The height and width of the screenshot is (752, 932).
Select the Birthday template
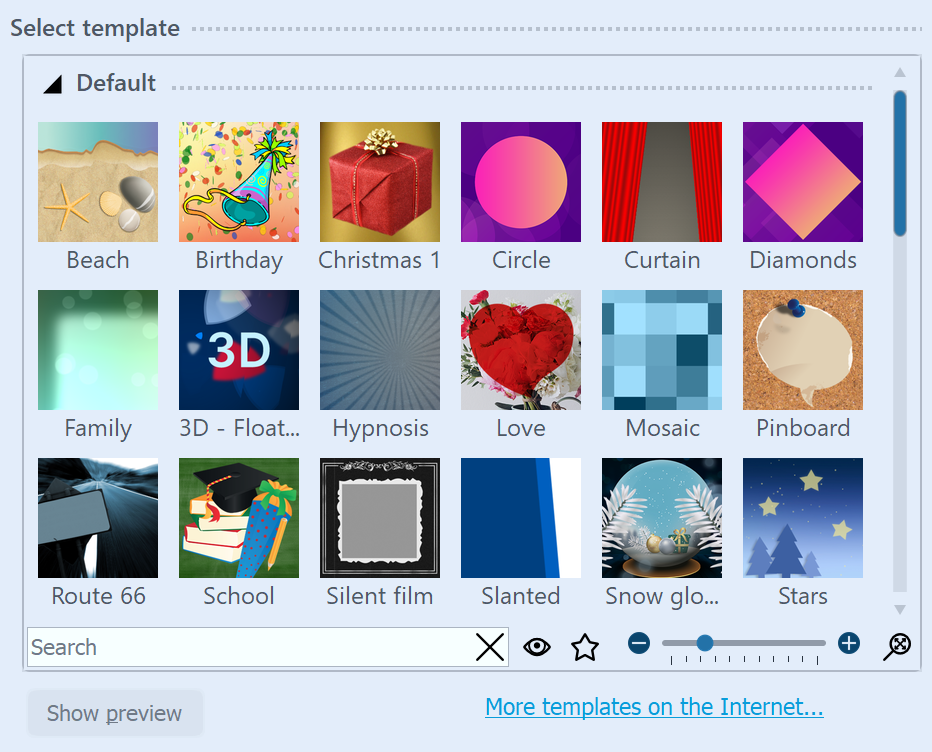pos(238,181)
